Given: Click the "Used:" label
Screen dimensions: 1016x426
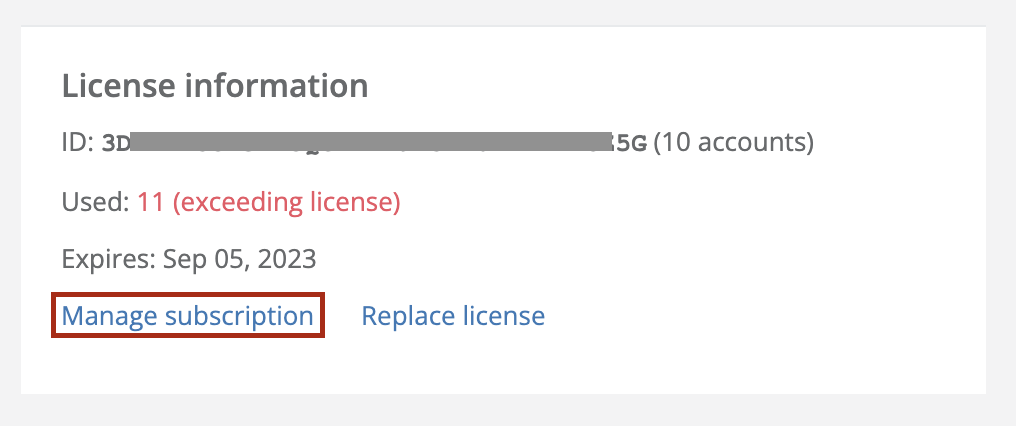Looking at the screenshot, I should tap(95, 202).
